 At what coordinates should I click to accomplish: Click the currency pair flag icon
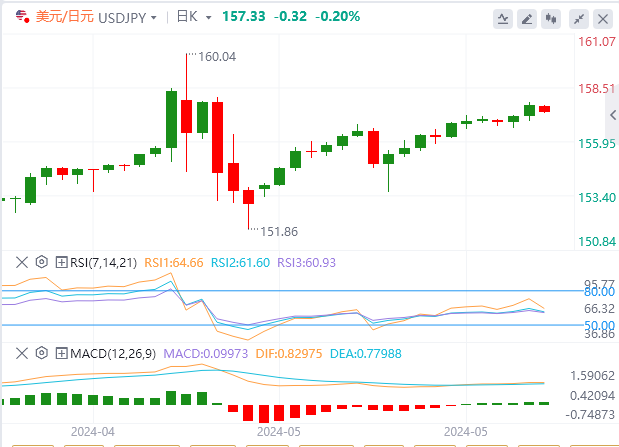coord(23,17)
